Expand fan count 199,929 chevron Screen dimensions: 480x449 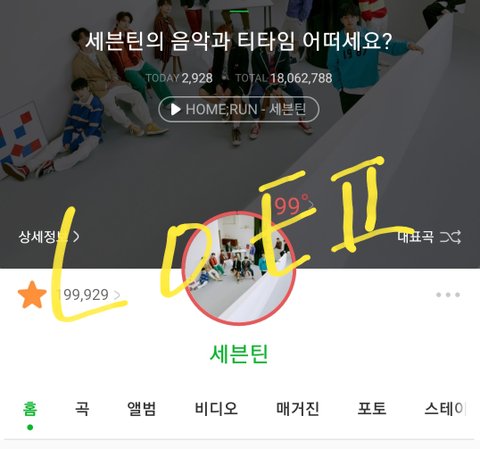pyautogui.click(x=117, y=295)
